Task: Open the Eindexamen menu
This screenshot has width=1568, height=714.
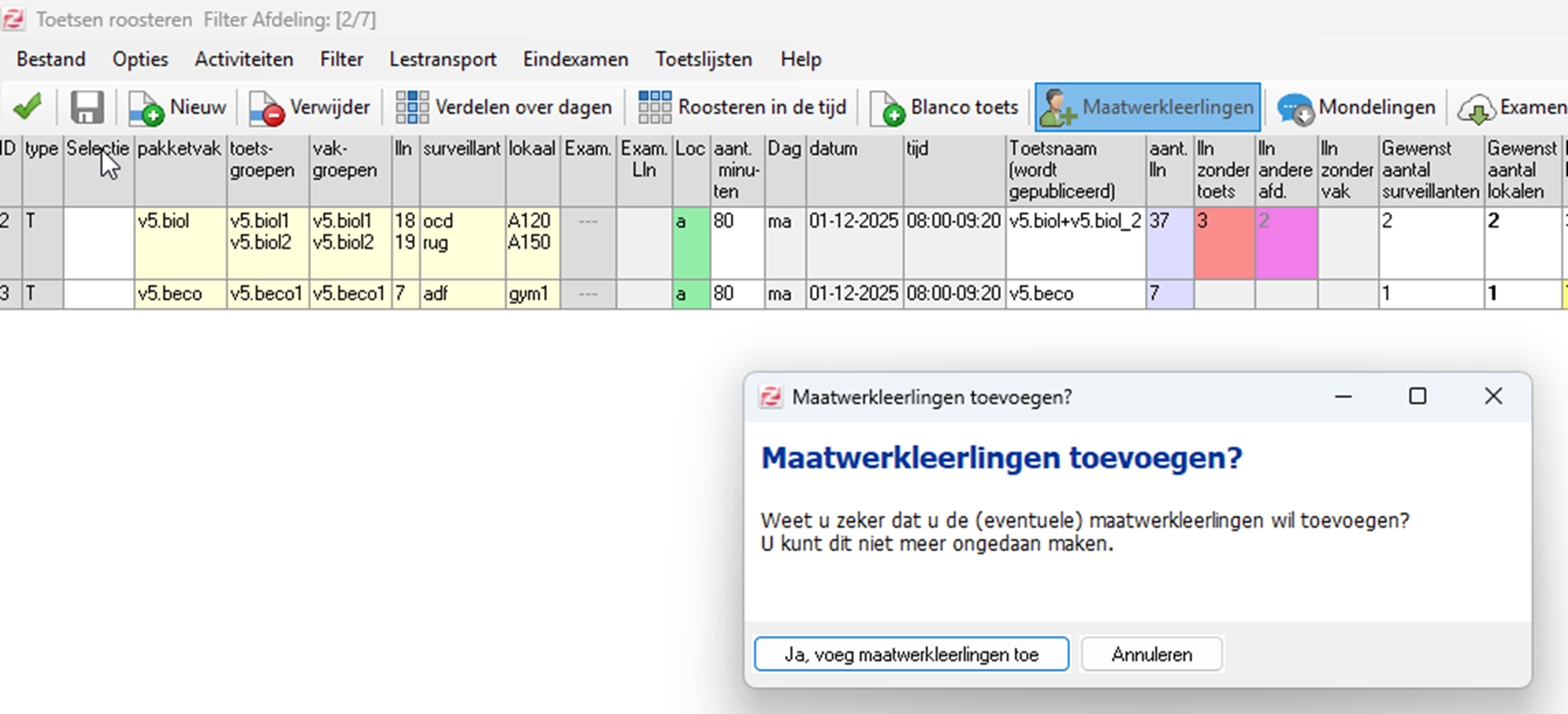Action: [x=575, y=59]
